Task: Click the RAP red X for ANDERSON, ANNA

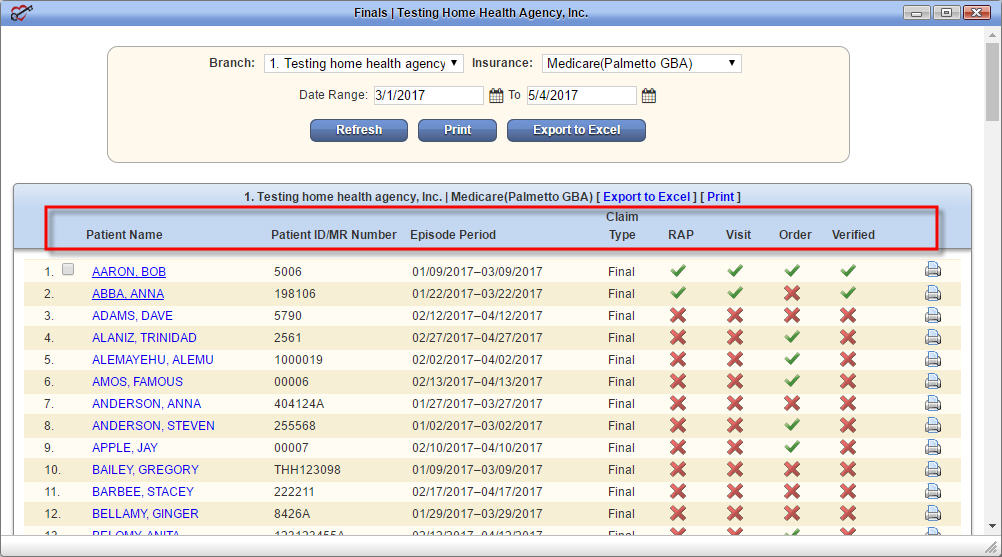Action: click(x=678, y=404)
